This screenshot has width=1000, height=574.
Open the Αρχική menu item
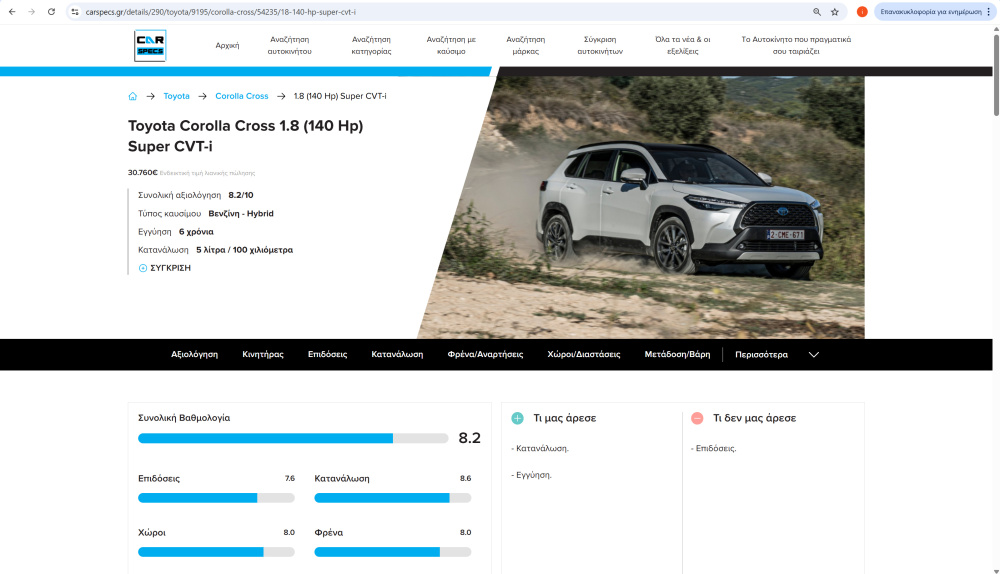227,45
